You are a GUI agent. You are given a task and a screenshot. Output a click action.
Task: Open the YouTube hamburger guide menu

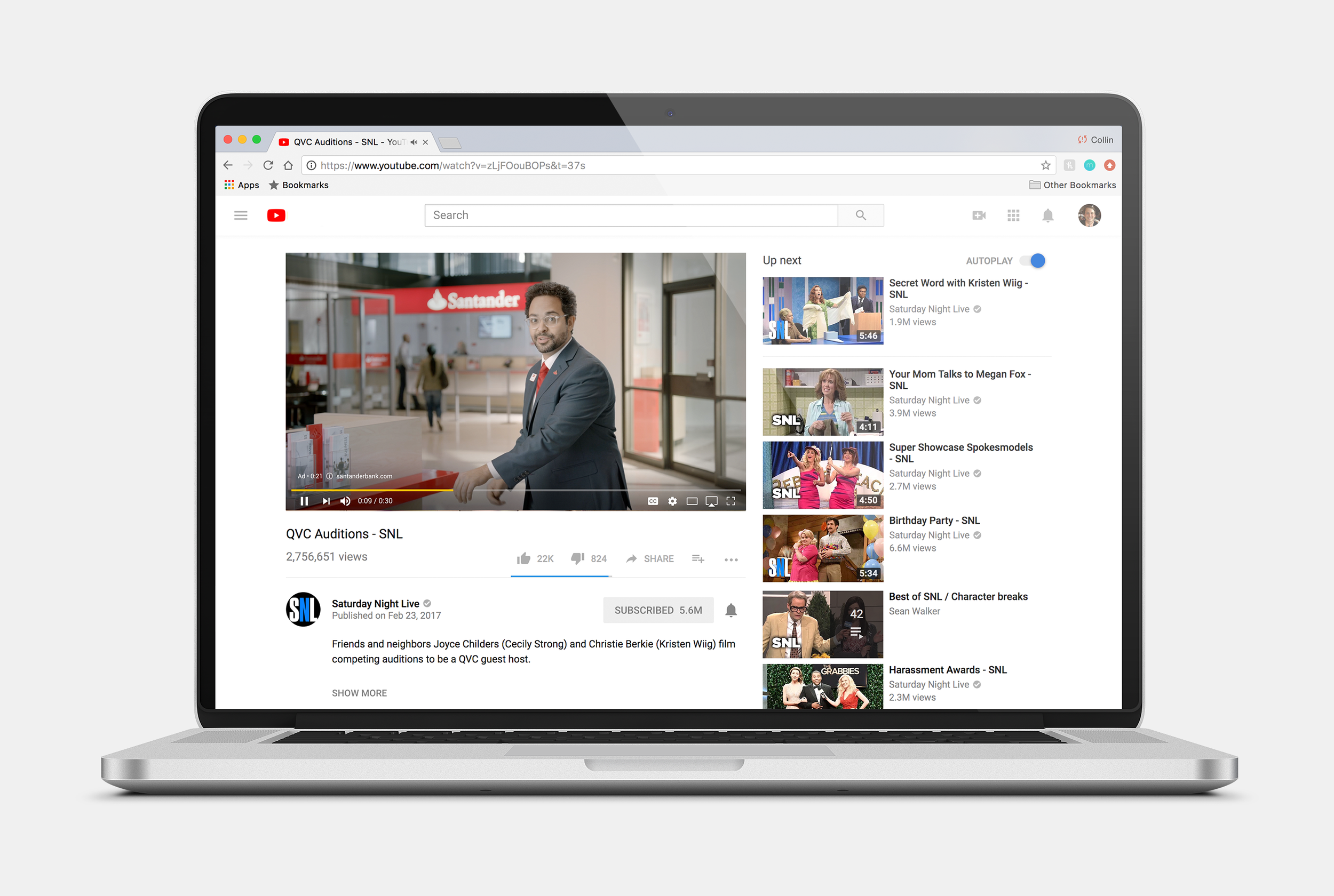pos(241,215)
